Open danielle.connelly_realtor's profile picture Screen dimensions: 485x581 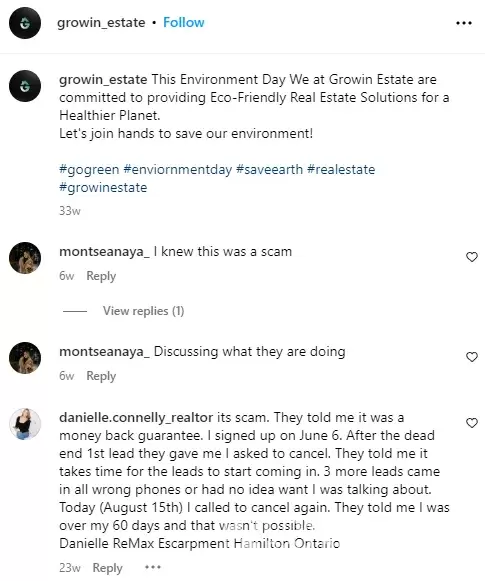pos(25,424)
